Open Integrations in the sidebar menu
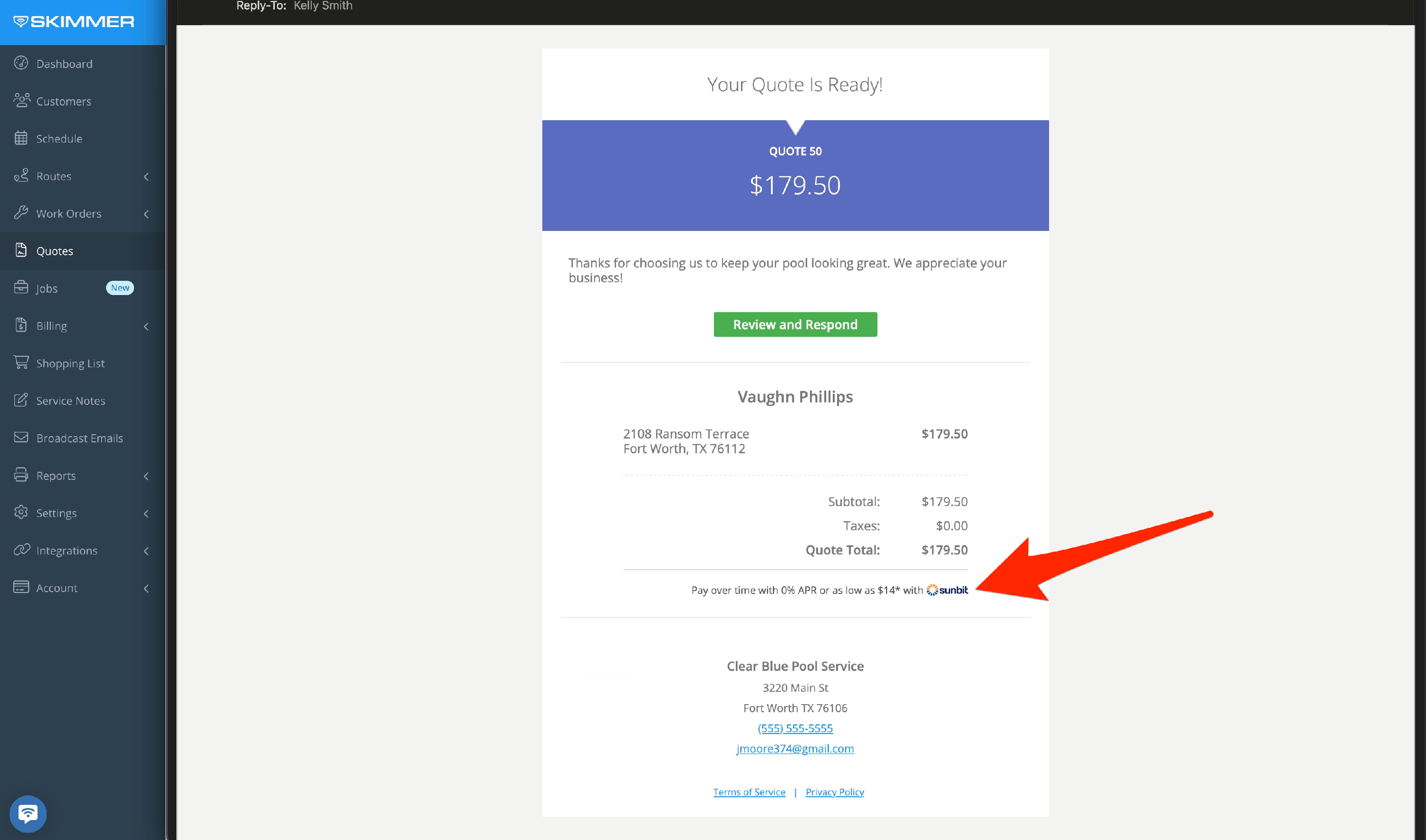This screenshot has height=840, width=1426. [66, 550]
